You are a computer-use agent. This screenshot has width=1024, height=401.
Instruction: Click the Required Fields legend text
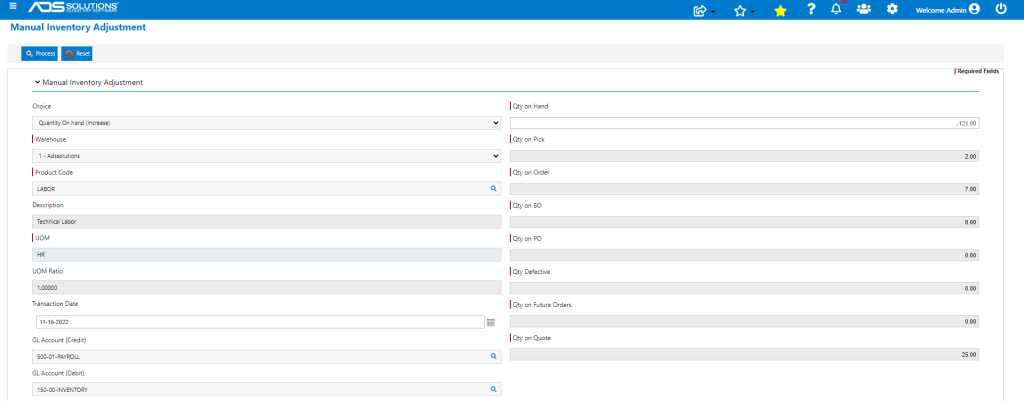978,71
